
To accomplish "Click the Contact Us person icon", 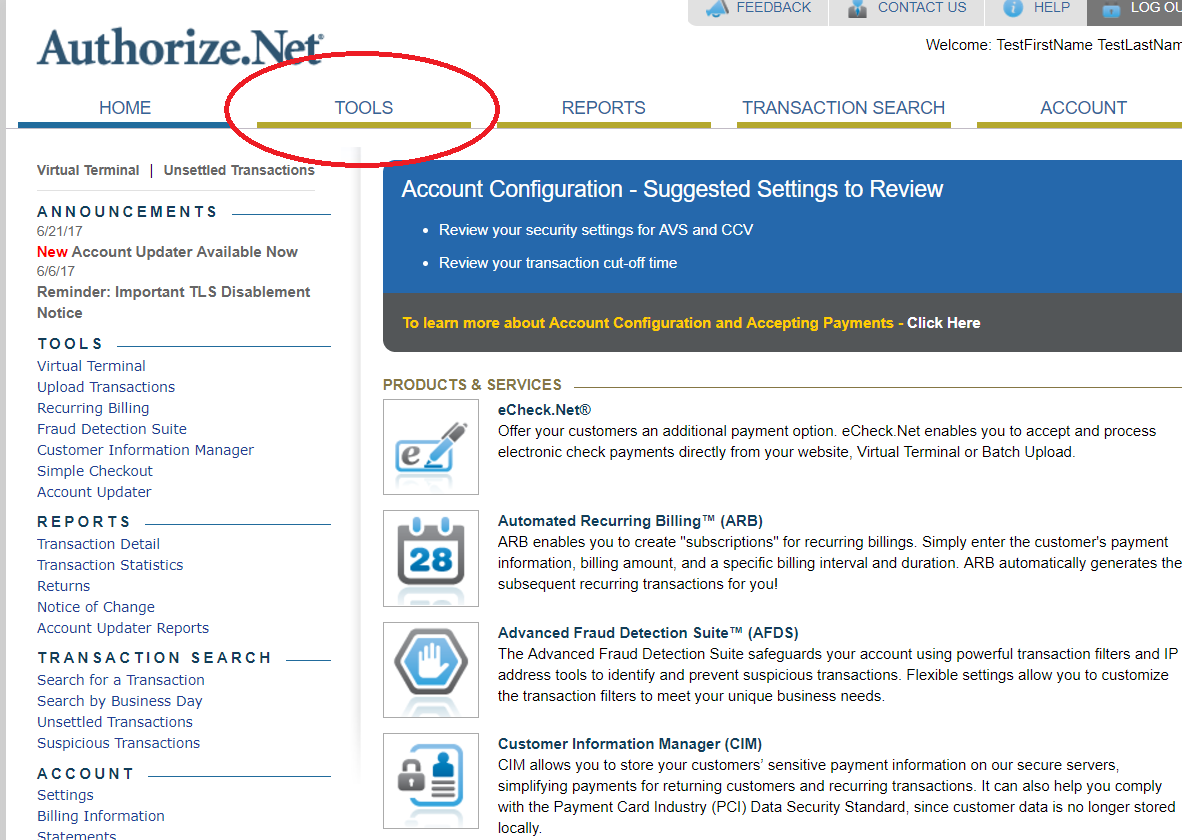I will (x=857, y=8).
